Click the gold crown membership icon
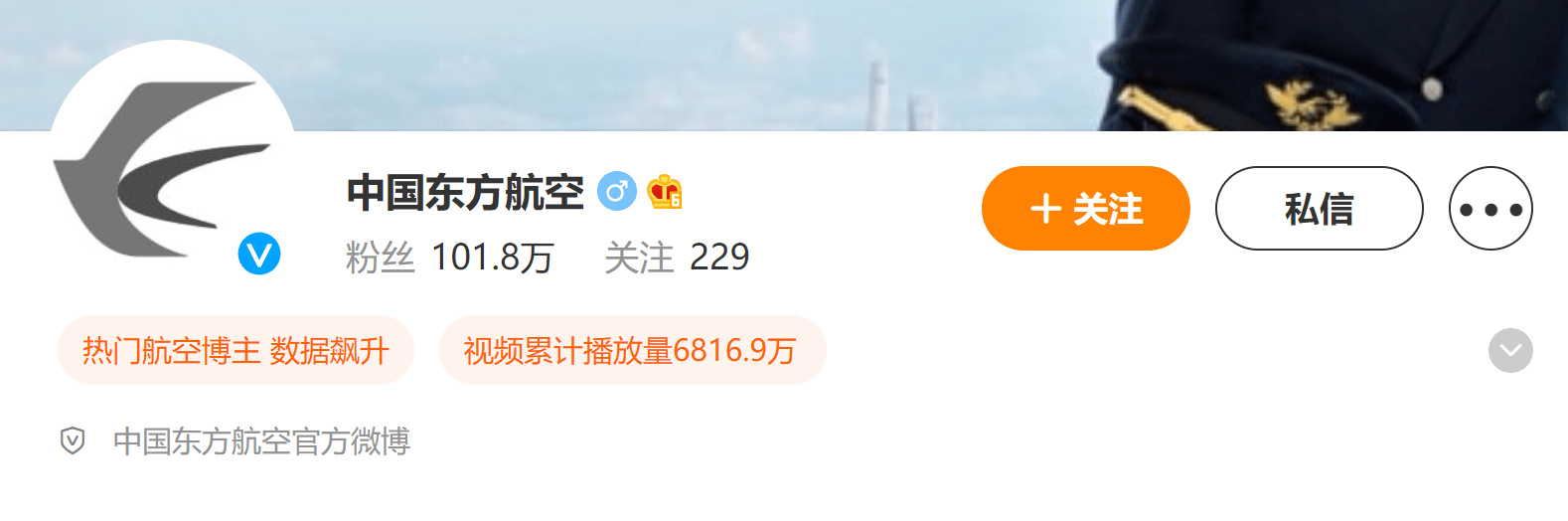This screenshot has width=1568, height=521. click(x=665, y=192)
